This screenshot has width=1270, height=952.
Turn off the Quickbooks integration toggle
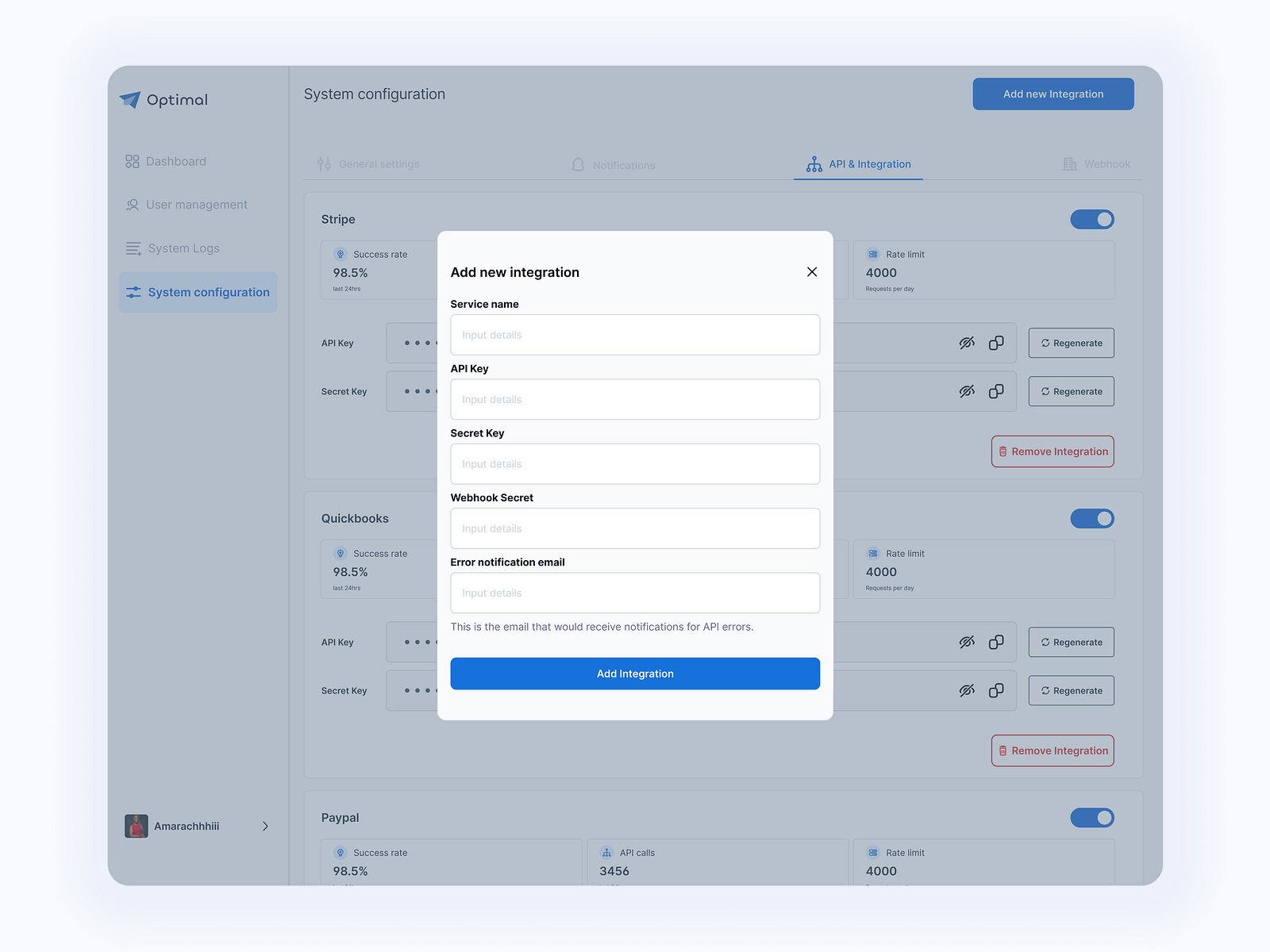(1092, 518)
